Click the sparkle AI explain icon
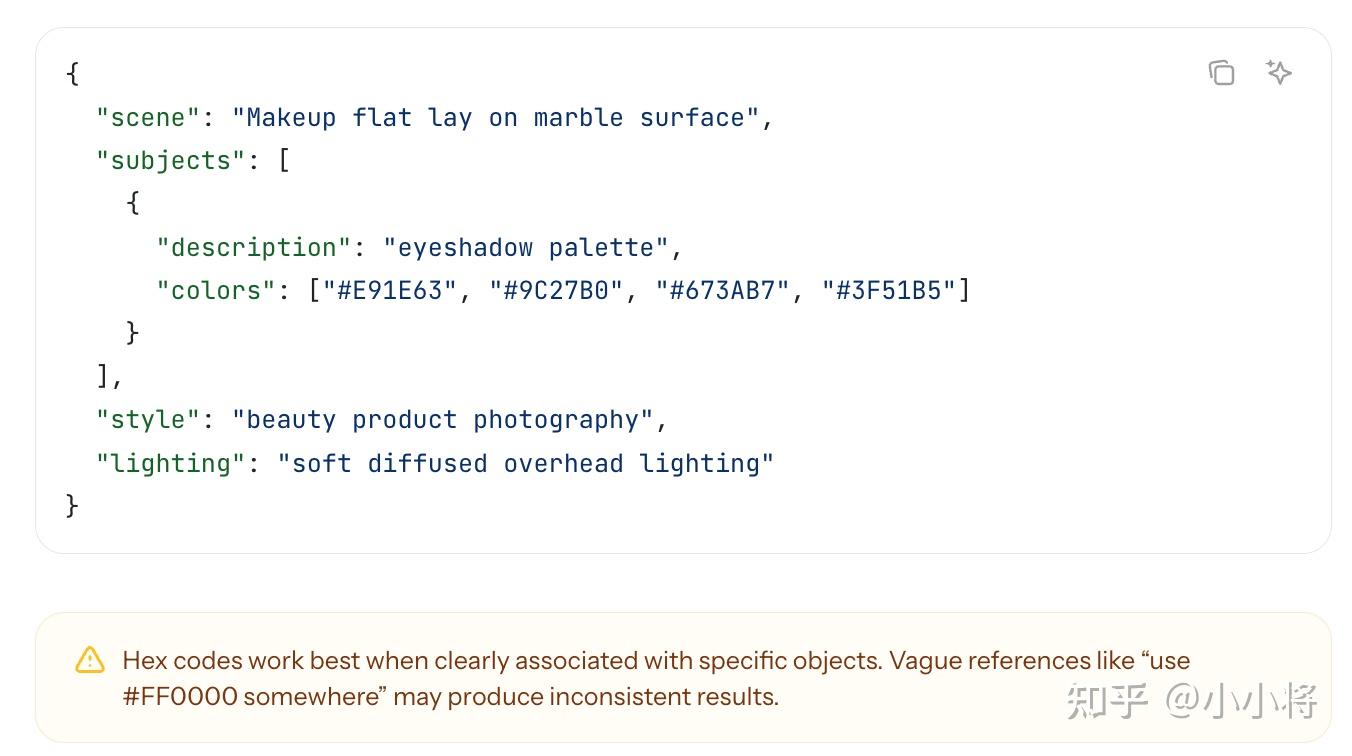This screenshot has height=756, width=1352. [x=1278, y=72]
